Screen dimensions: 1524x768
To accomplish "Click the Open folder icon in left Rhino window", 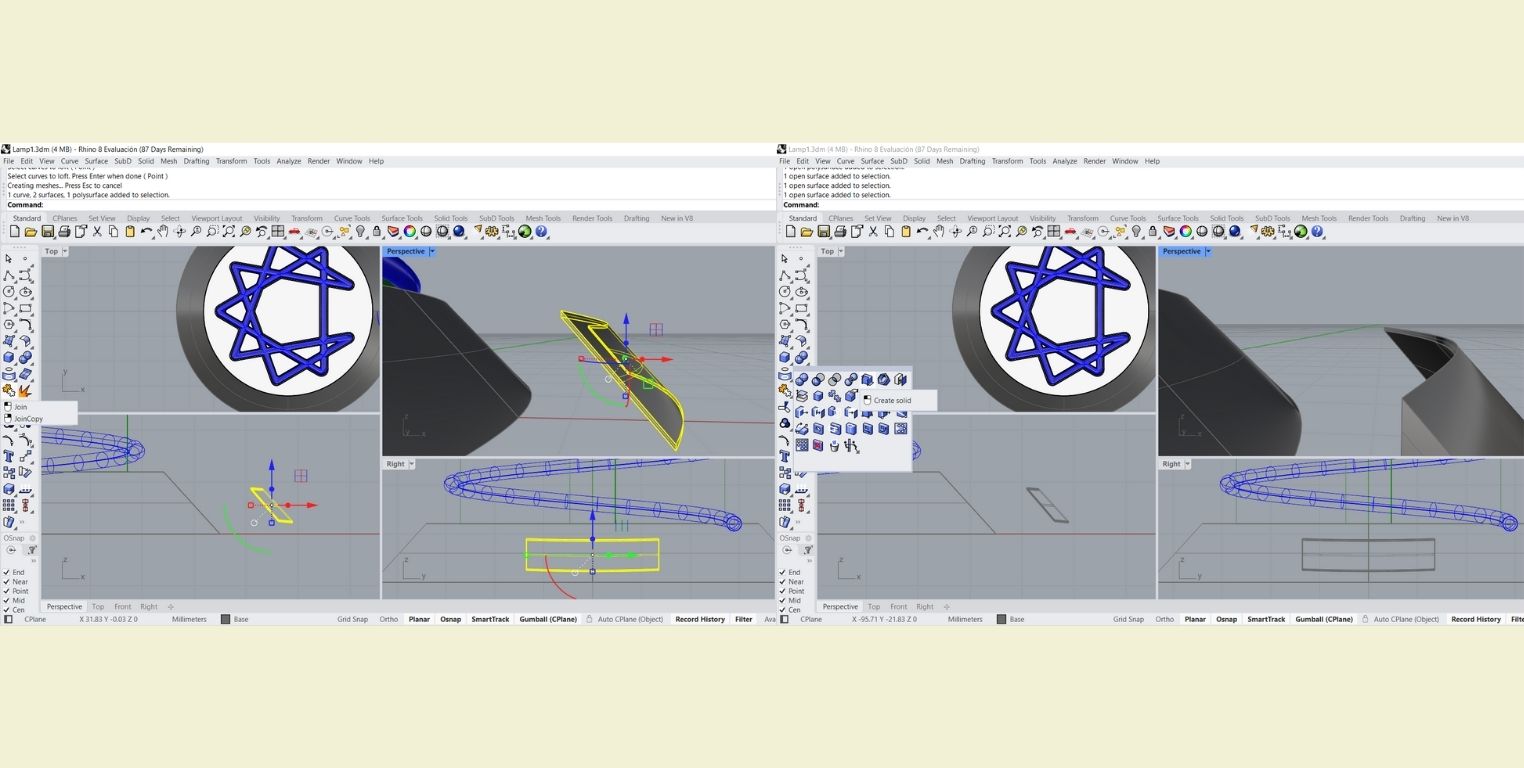I will pyautogui.click(x=31, y=232).
